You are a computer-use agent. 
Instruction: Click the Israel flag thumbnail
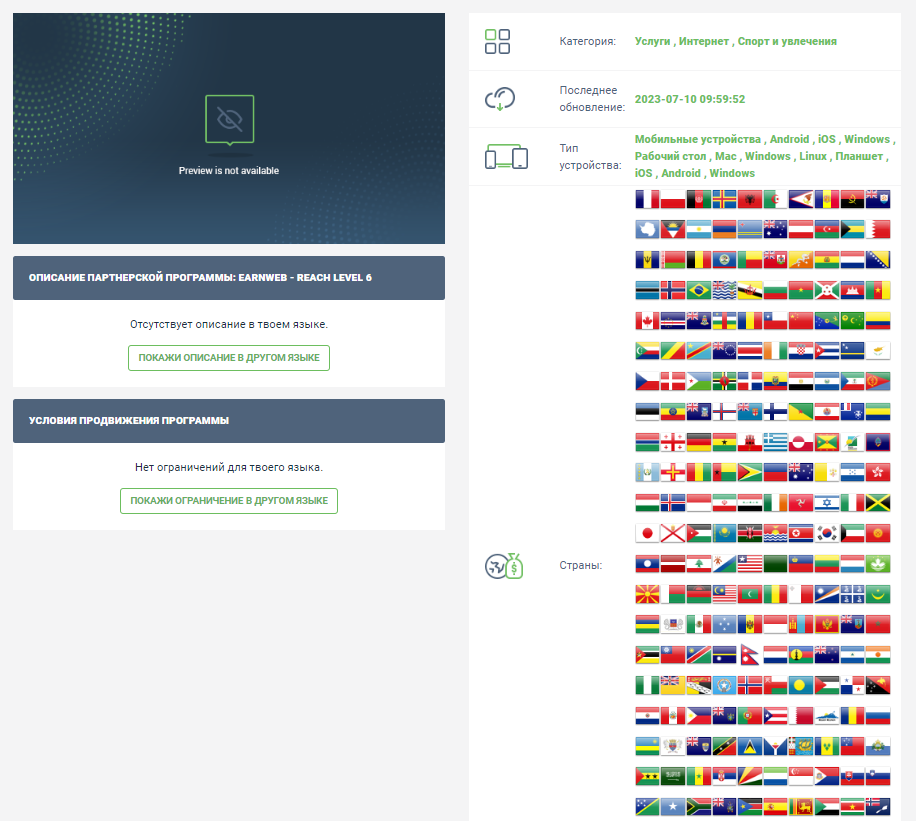point(825,502)
